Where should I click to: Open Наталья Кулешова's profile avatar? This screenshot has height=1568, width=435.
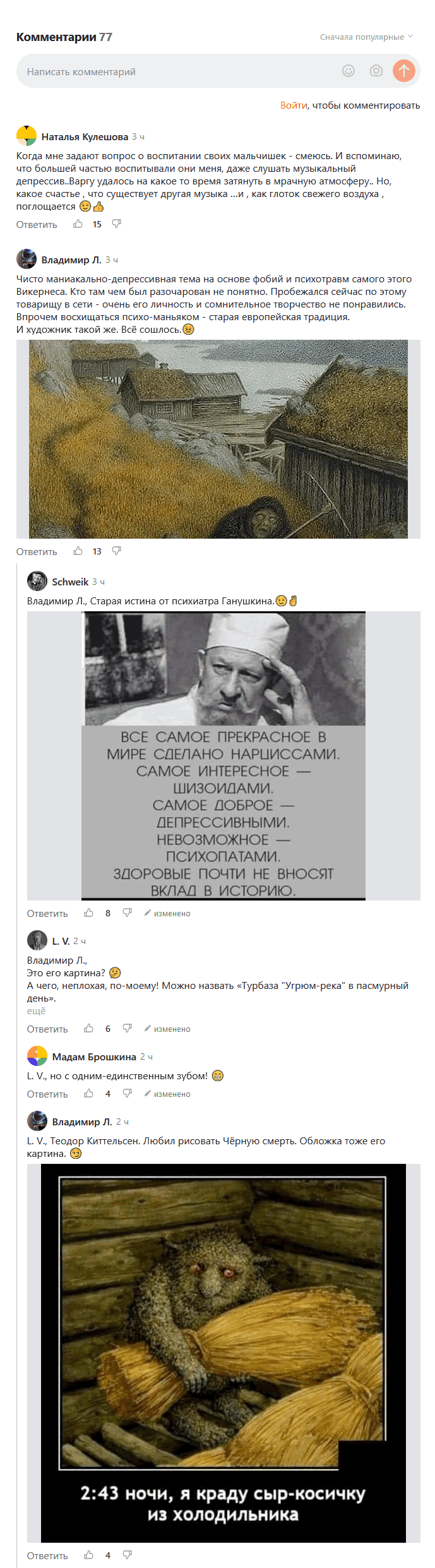coord(27,136)
